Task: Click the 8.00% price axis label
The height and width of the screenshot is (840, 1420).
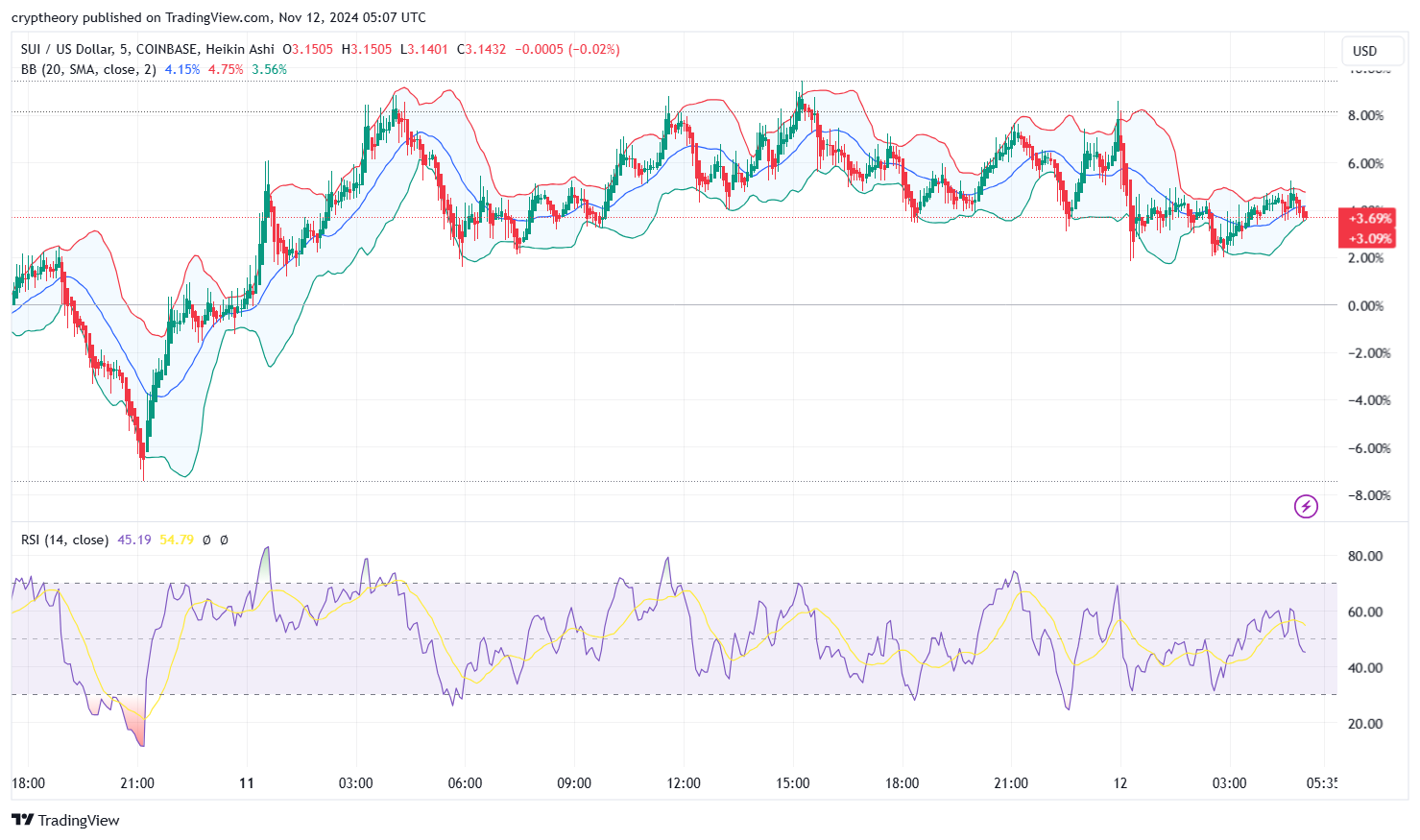Action: click(1365, 115)
